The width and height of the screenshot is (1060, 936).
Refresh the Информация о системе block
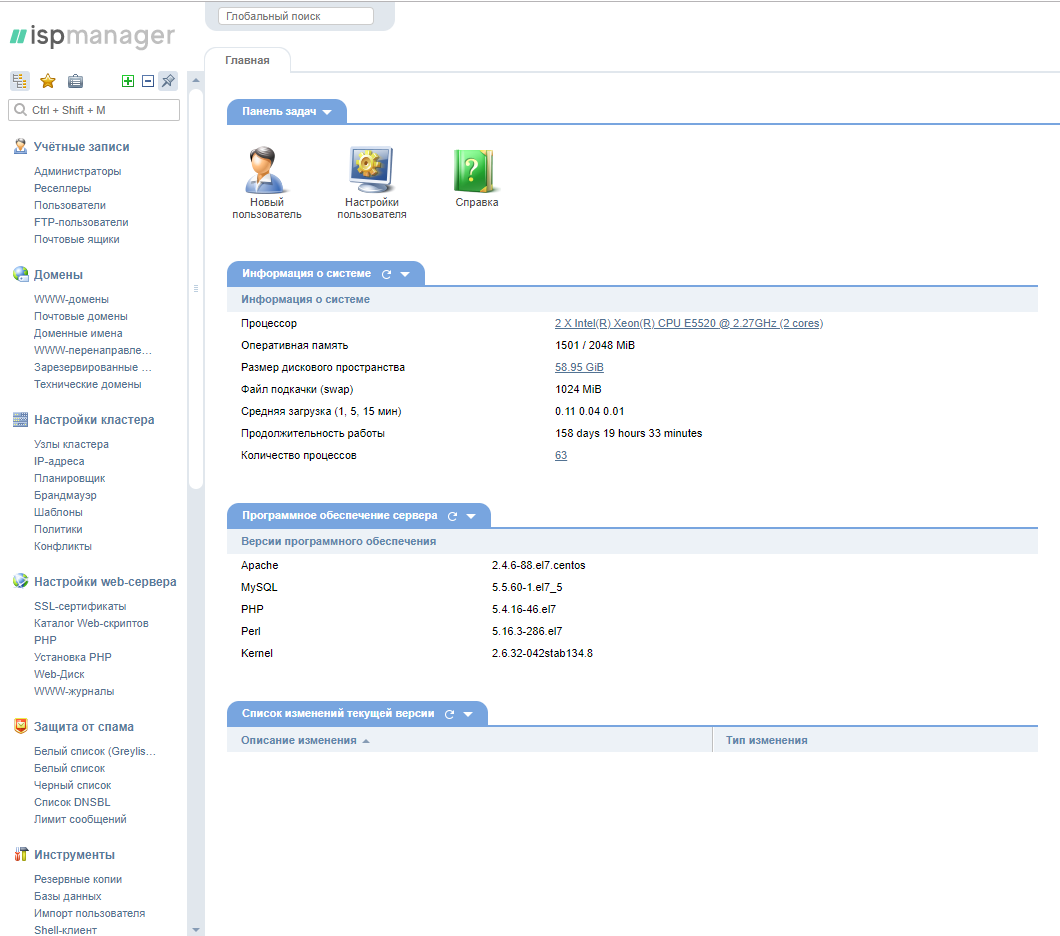(387, 274)
